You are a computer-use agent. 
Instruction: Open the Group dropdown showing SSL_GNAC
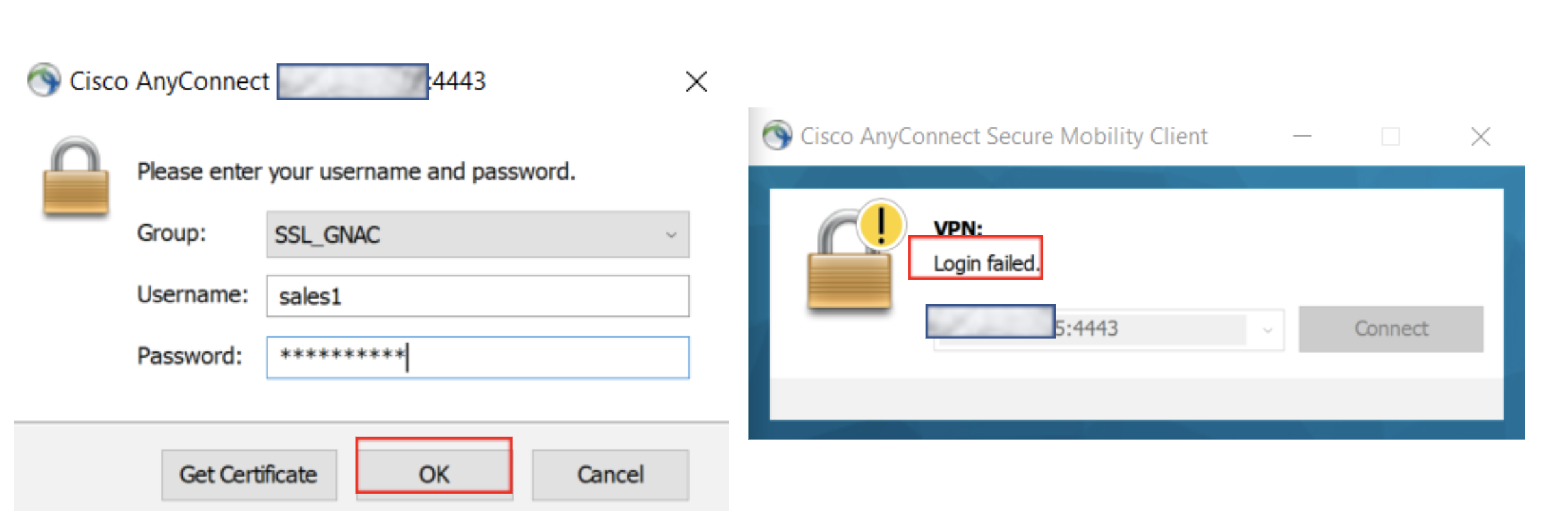tap(477, 234)
